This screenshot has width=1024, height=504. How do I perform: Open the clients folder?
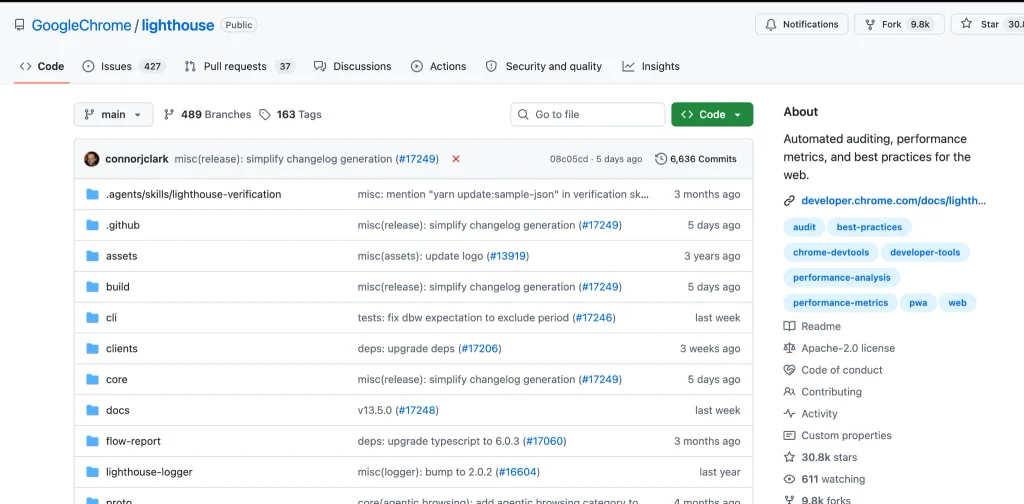121,348
